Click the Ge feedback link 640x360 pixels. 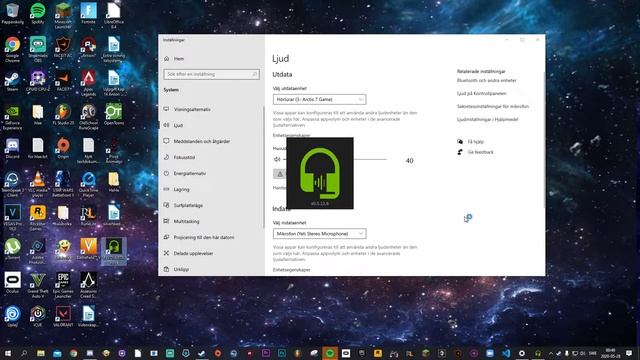pyautogui.click(x=480, y=152)
